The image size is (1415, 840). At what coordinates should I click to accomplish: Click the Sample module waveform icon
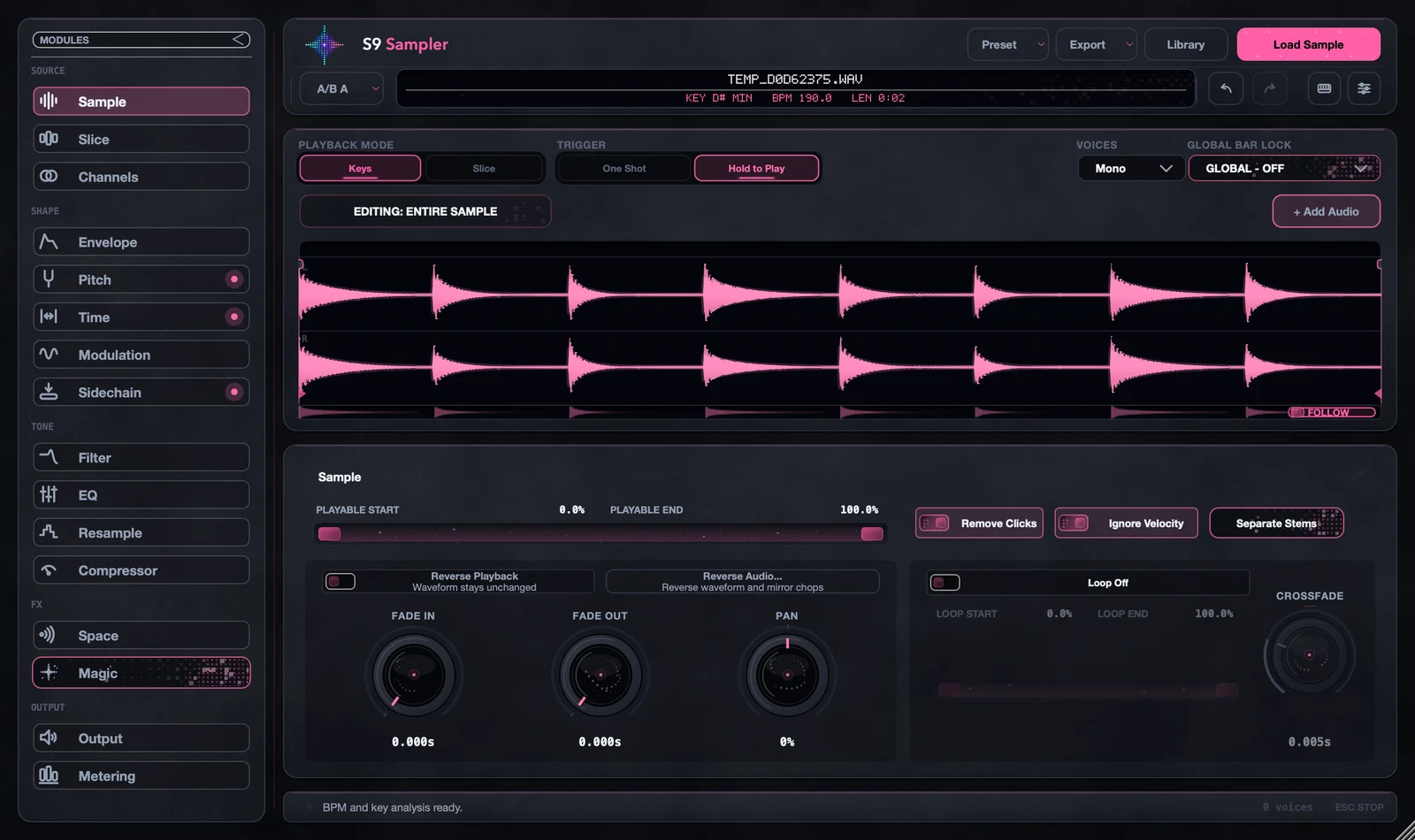pyautogui.click(x=49, y=101)
